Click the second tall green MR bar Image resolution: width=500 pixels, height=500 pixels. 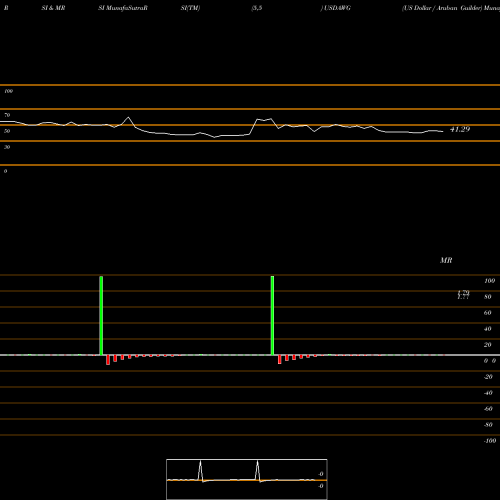pyautogui.click(x=272, y=315)
